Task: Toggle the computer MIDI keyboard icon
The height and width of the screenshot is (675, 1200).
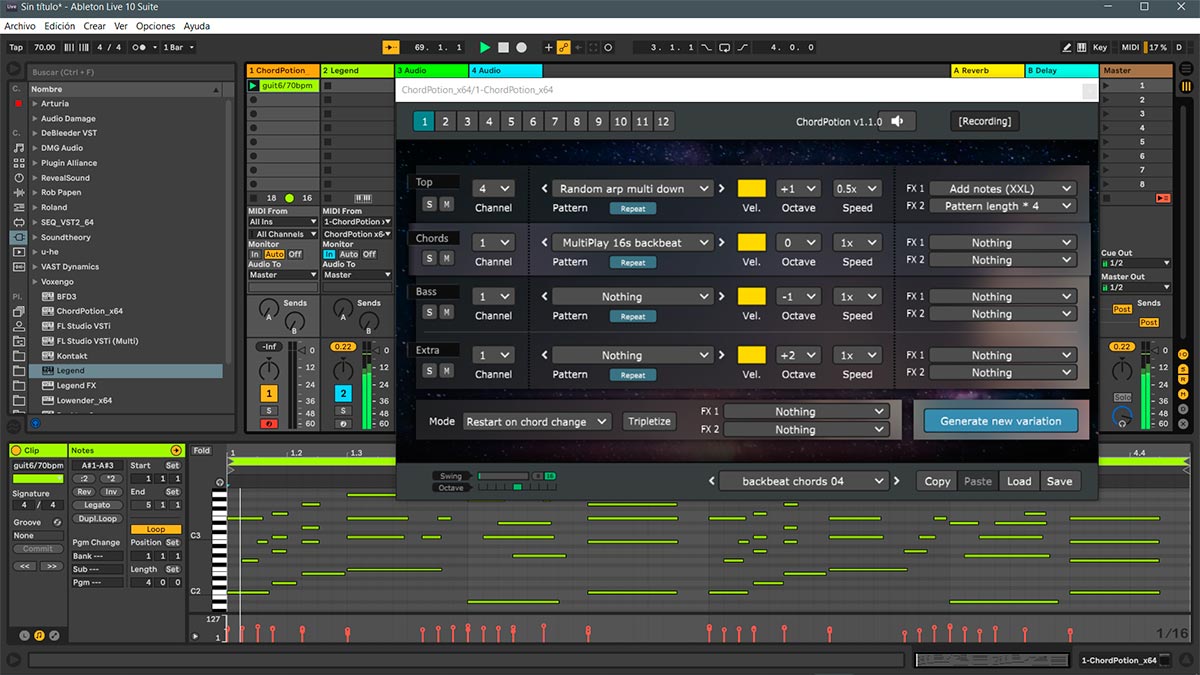Action: (1083, 47)
